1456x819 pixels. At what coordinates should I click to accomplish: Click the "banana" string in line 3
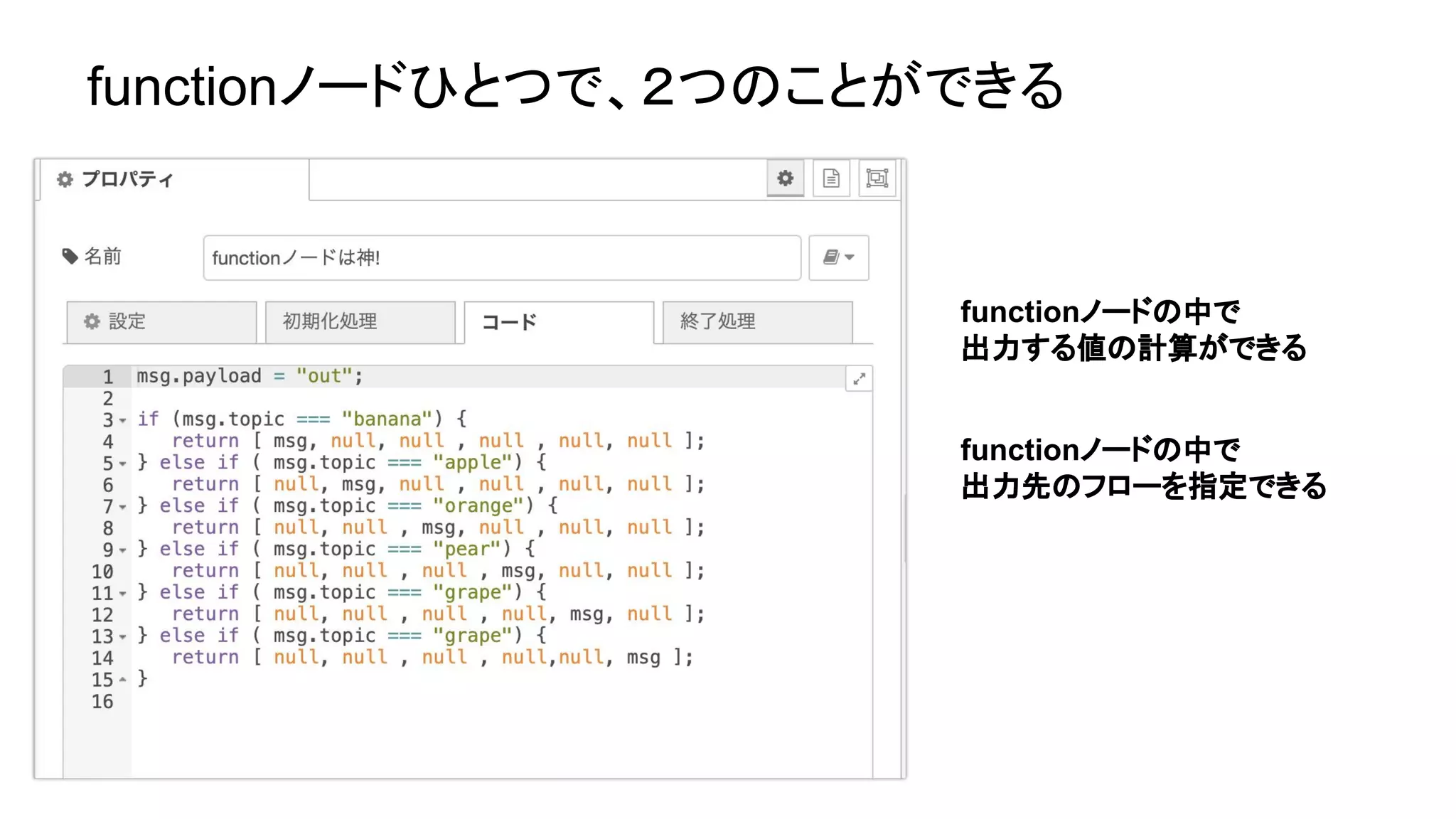pos(387,419)
